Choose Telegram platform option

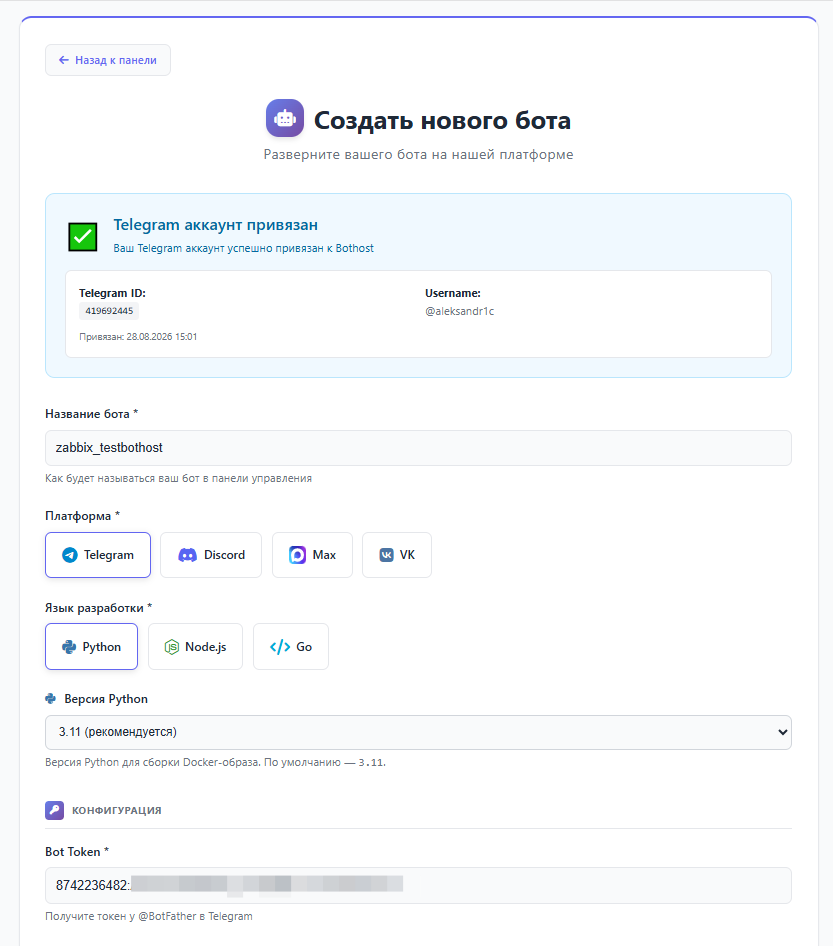pyautogui.click(x=98, y=555)
